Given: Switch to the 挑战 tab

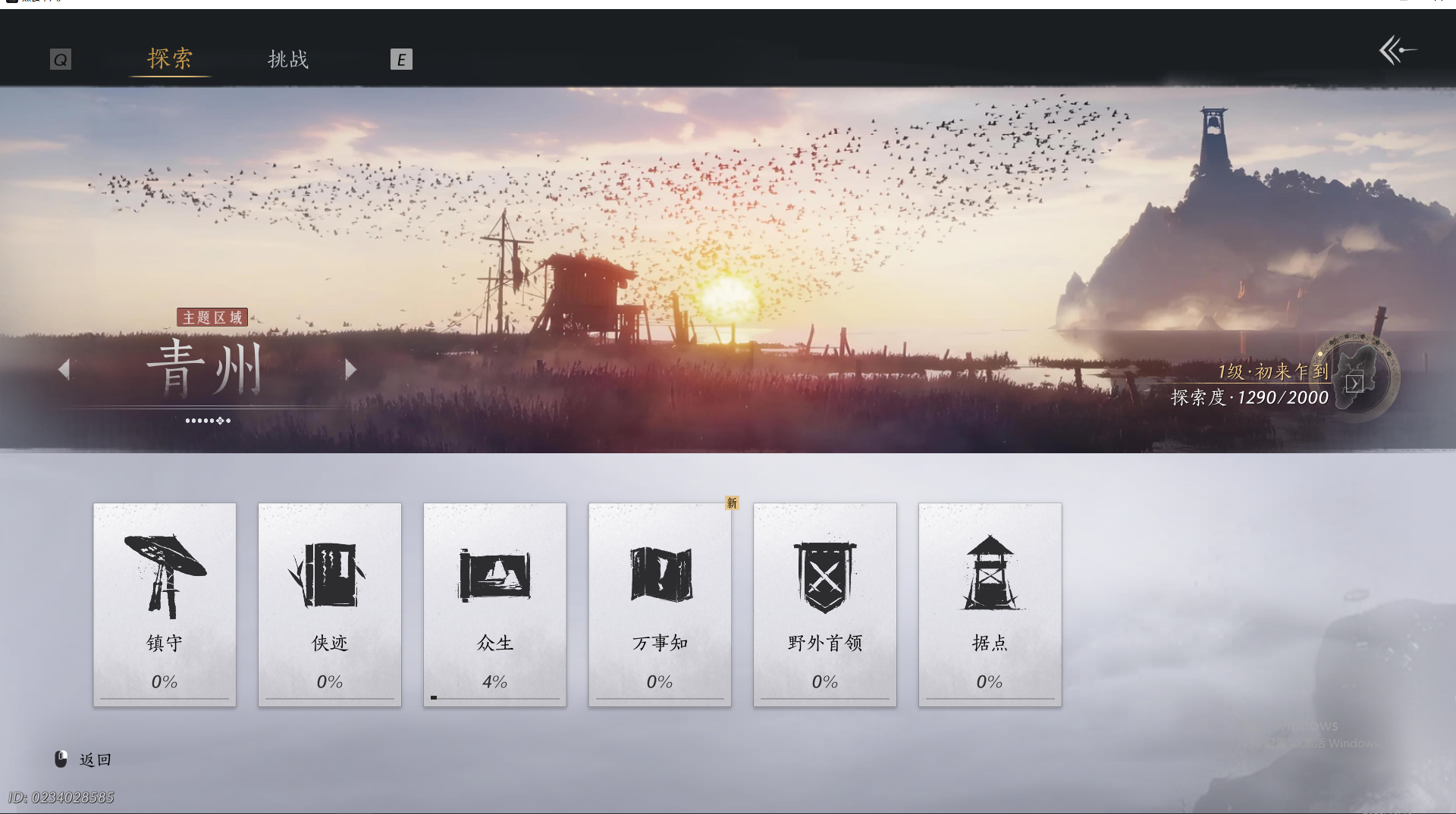Looking at the screenshot, I should click(x=288, y=60).
